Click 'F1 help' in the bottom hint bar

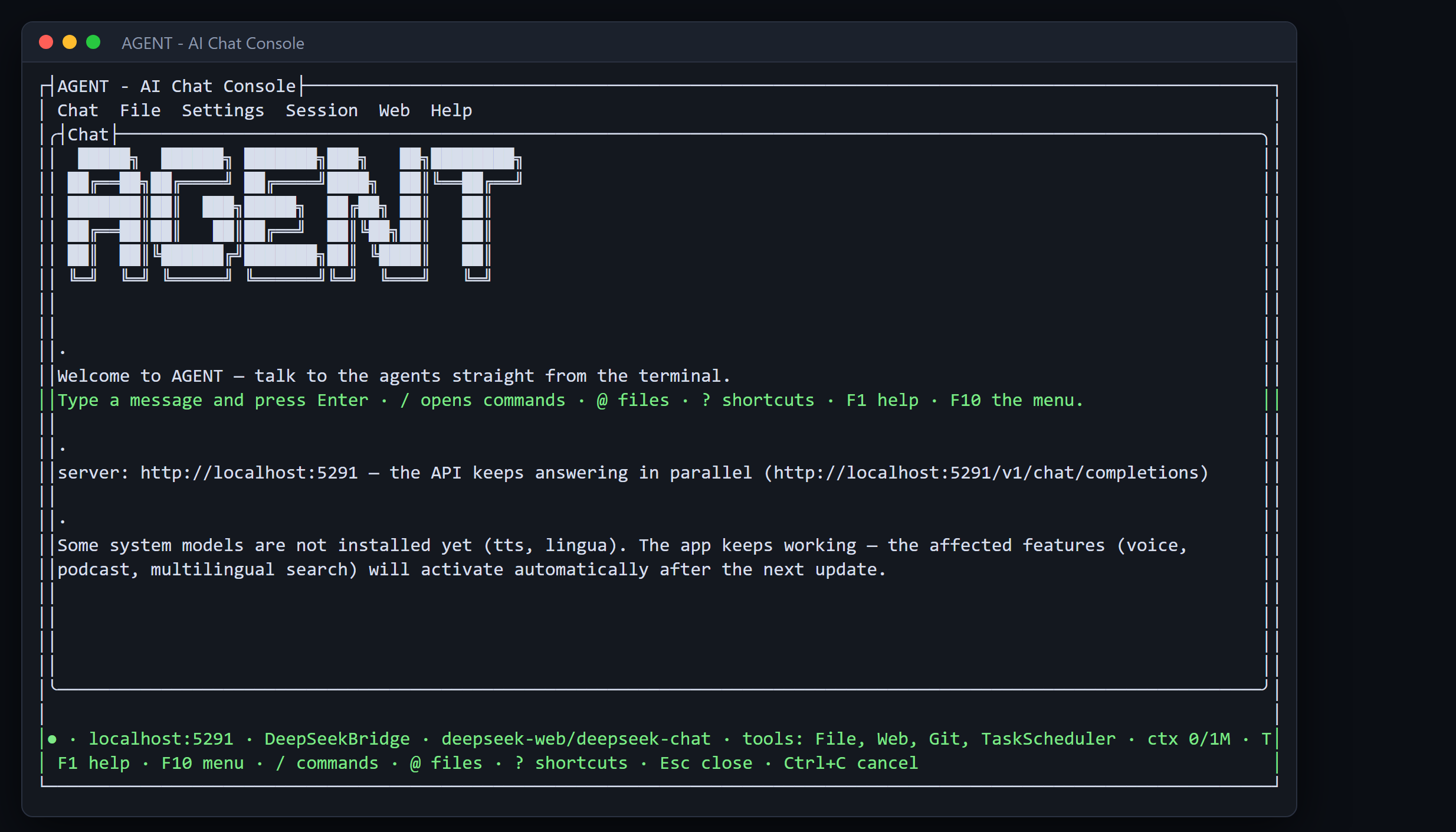click(94, 763)
